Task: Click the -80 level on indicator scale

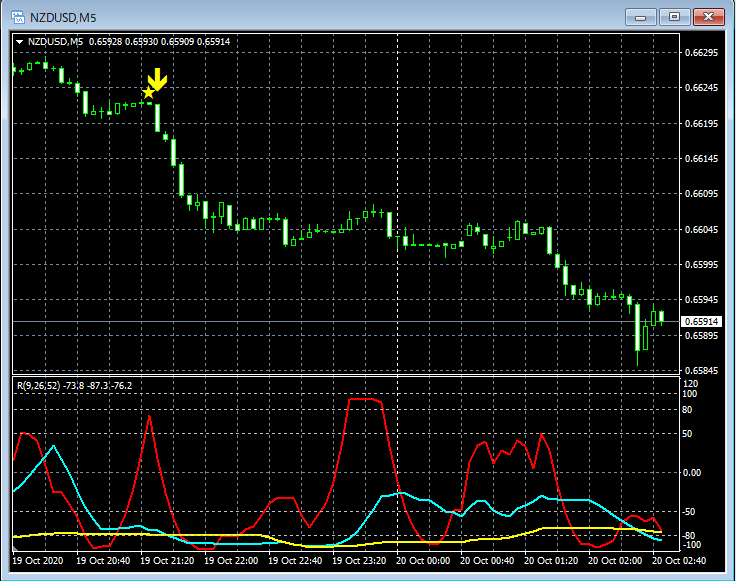Action: tap(690, 536)
